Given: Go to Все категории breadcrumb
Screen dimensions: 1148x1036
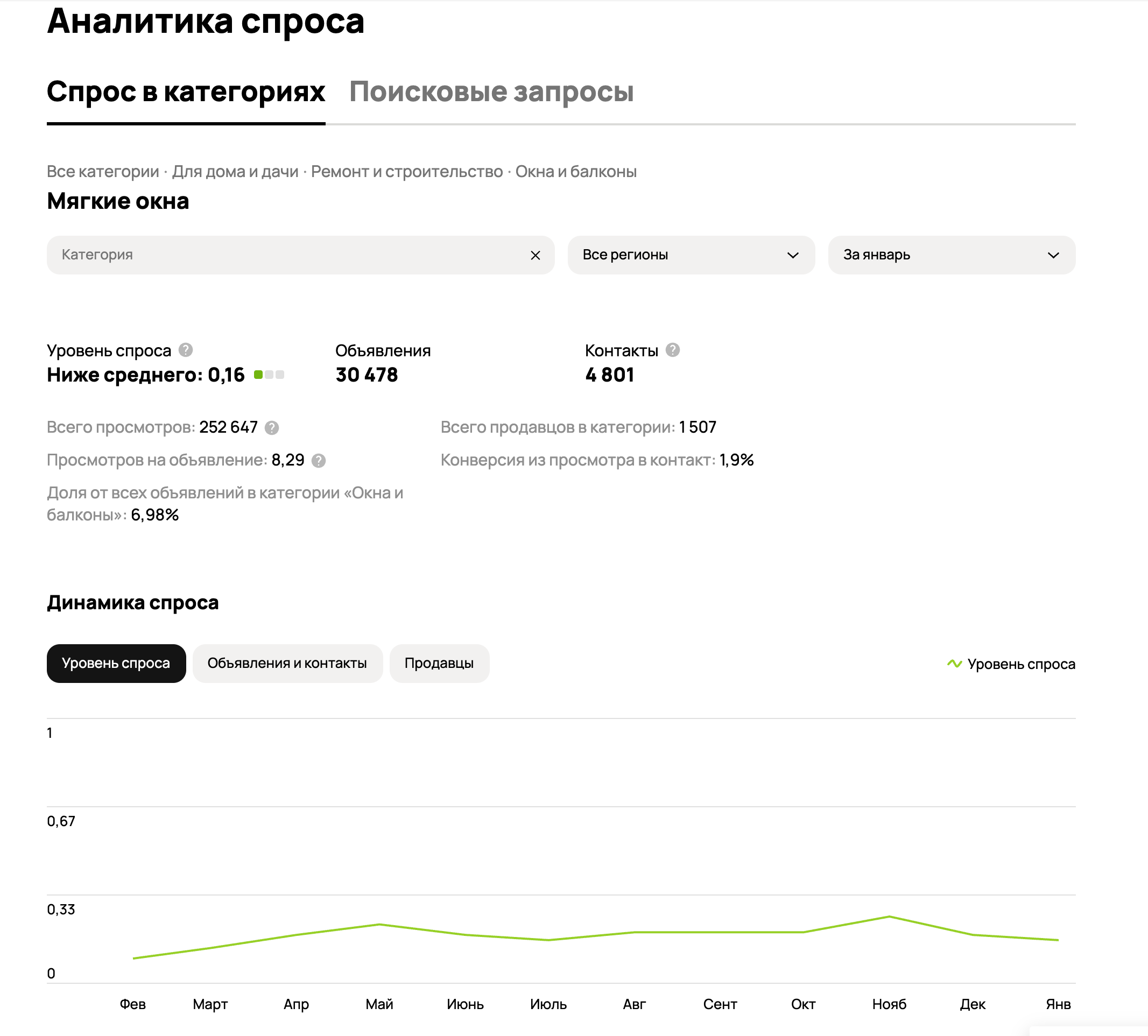Looking at the screenshot, I should click(103, 171).
